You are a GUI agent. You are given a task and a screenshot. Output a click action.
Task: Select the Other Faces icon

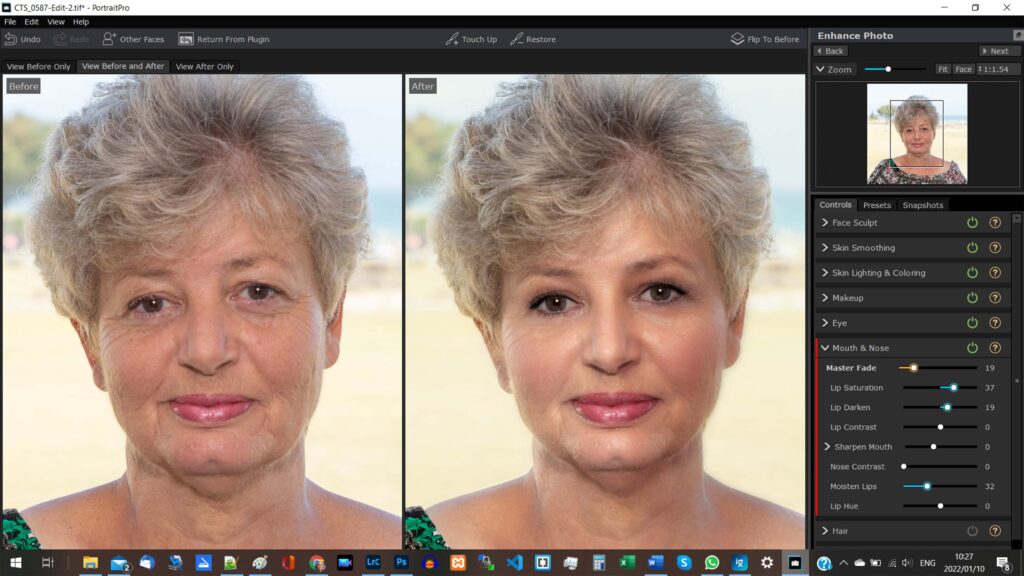pos(109,39)
